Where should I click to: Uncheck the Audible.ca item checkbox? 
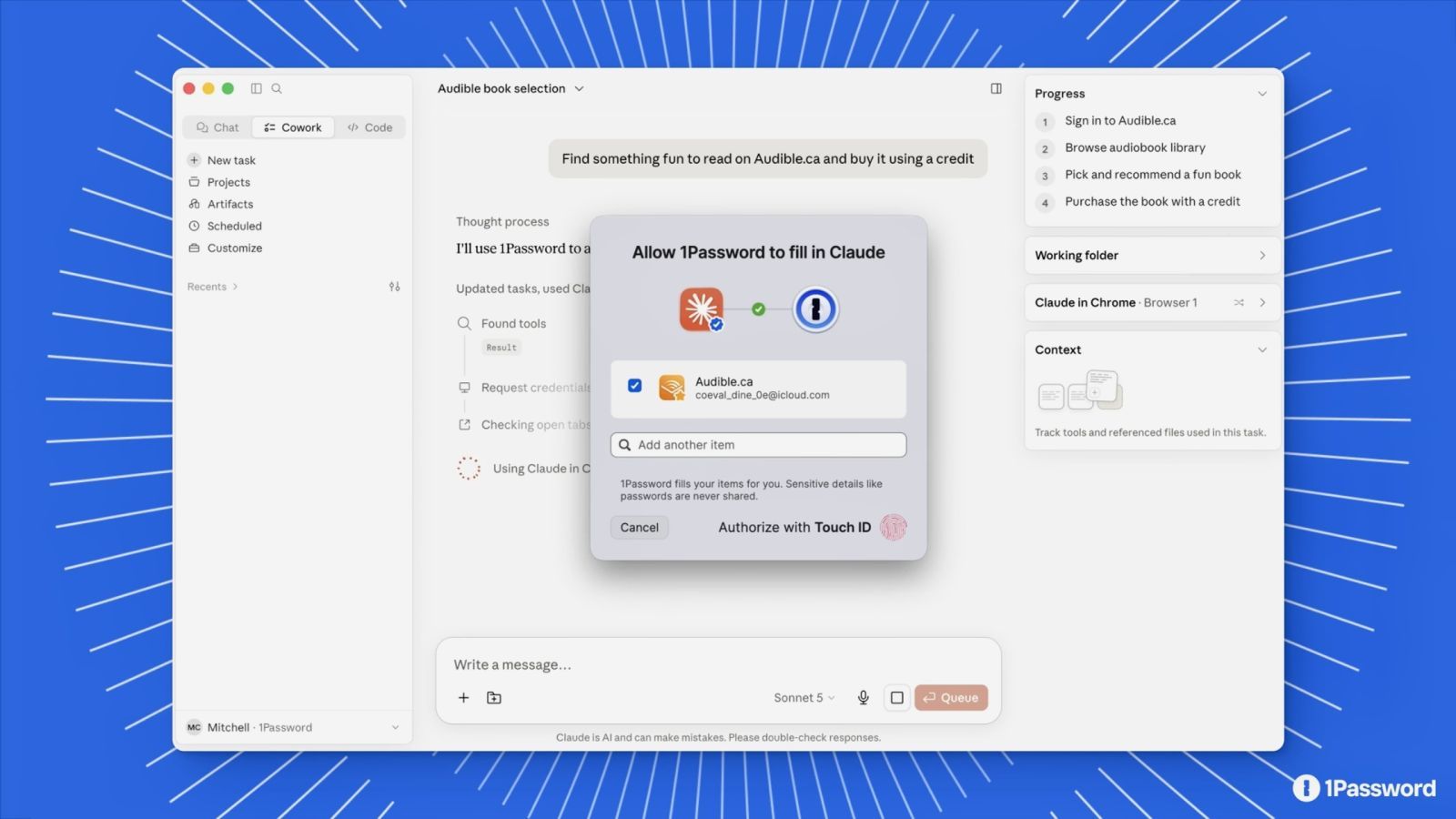634,386
